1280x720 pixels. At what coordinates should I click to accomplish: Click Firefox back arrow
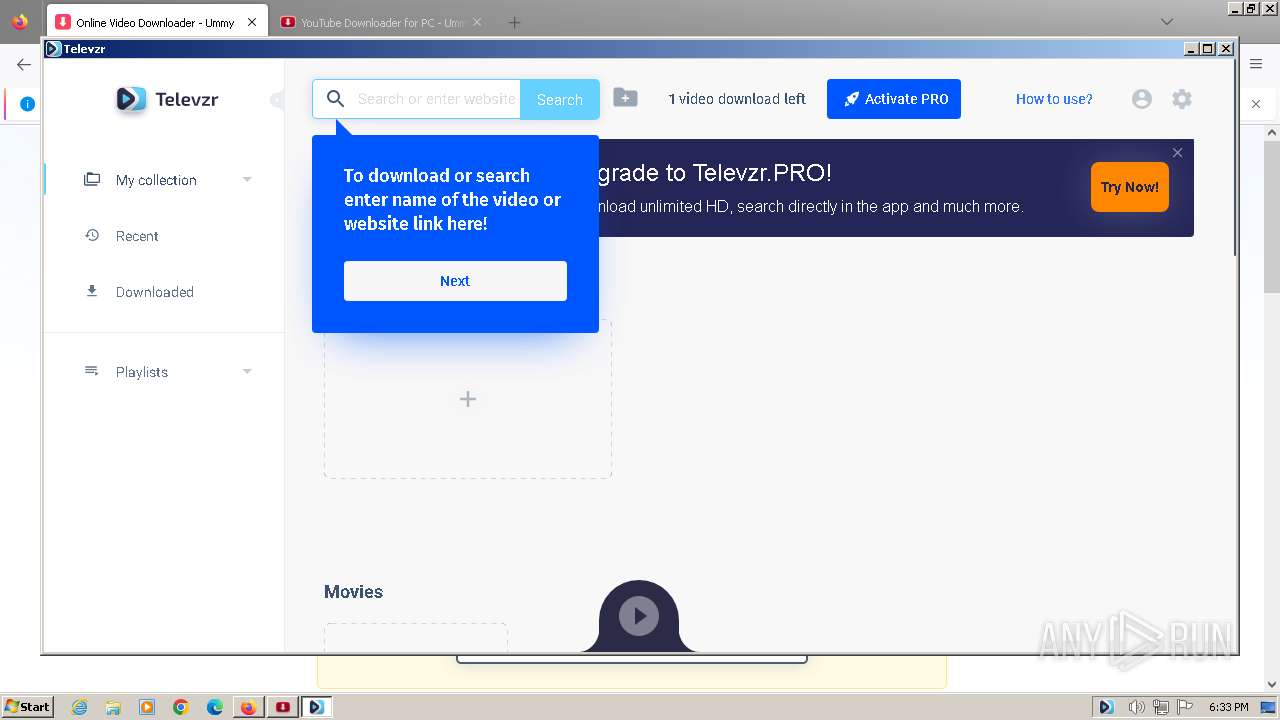point(24,64)
